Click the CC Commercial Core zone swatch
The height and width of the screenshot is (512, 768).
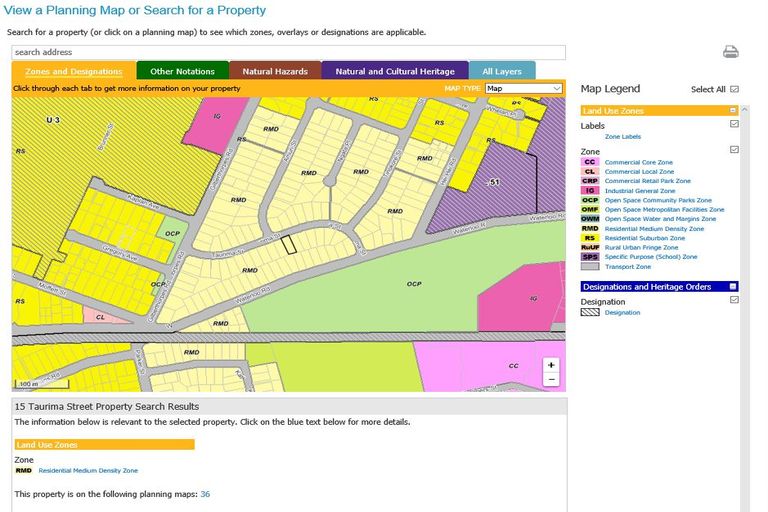click(x=590, y=162)
